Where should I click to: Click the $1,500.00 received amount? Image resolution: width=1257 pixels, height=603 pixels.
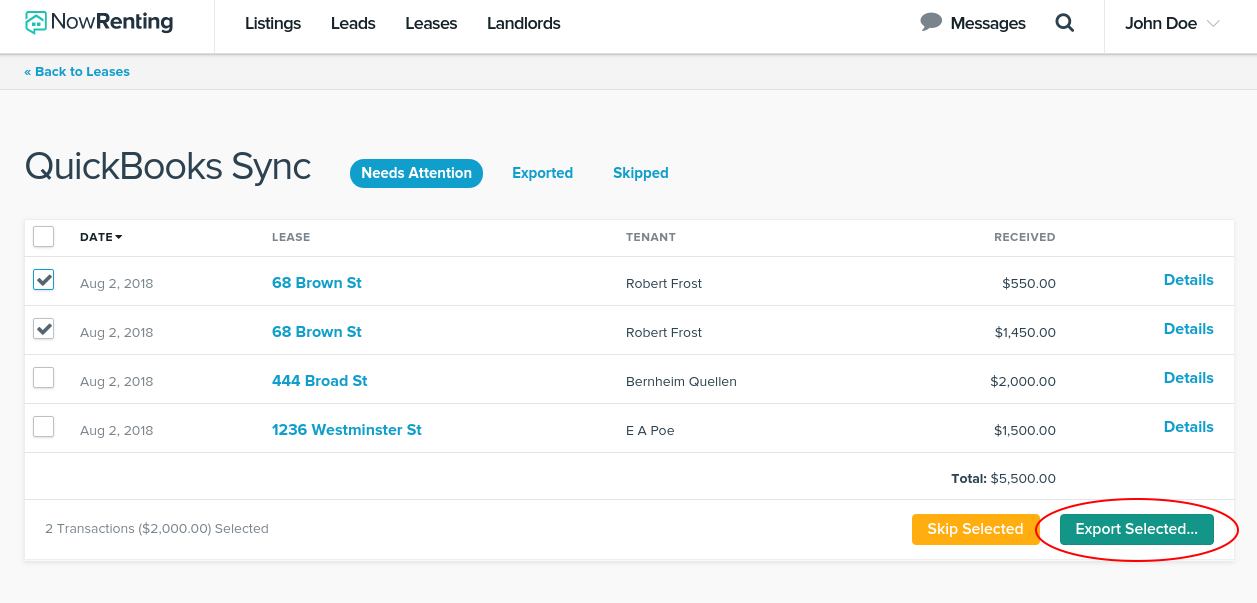pos(1025,431)
